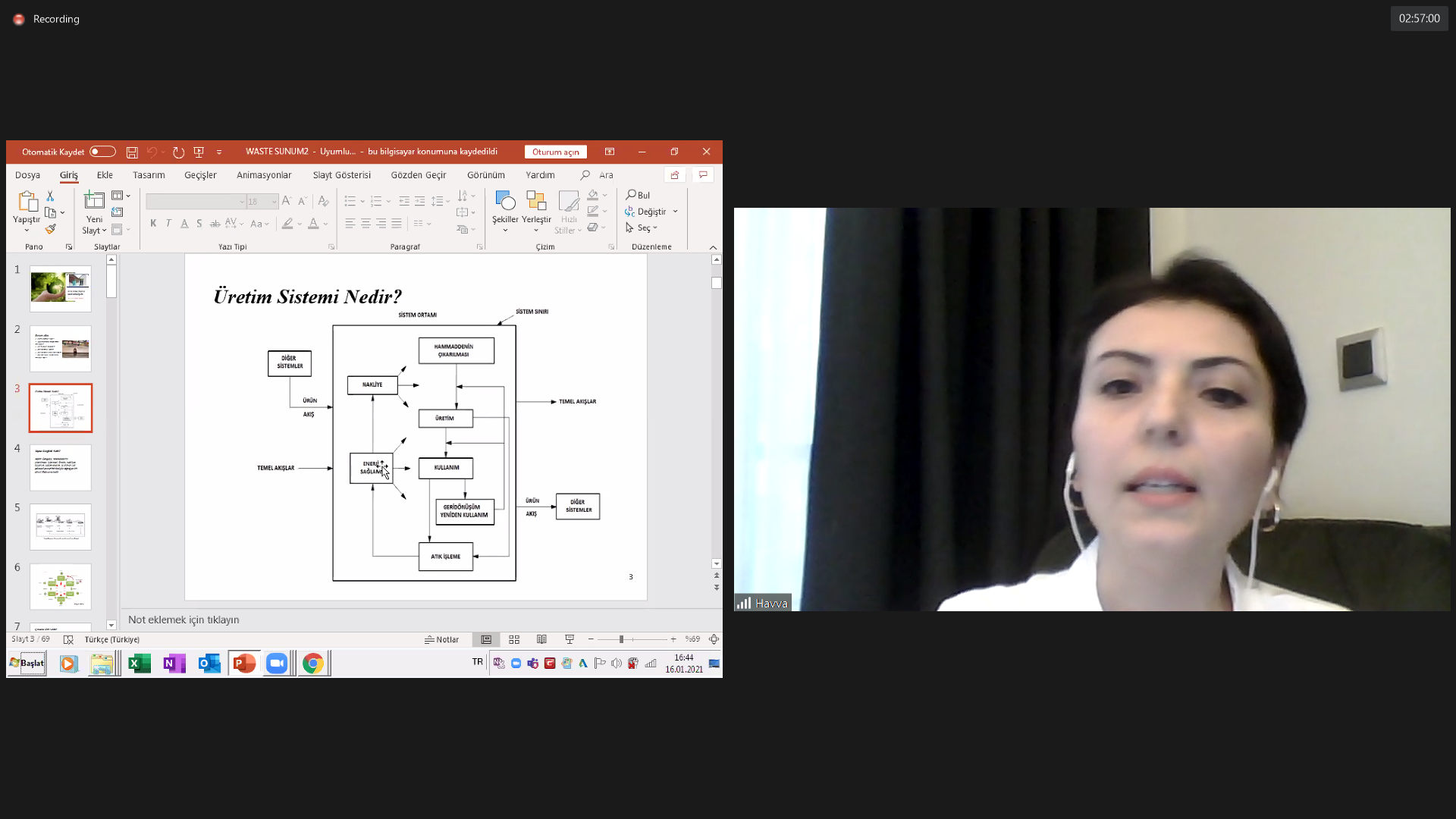Viewport: 1456px width, 819px height.
Task: Switch to the Ekle tab
Action: click(105, 175)
